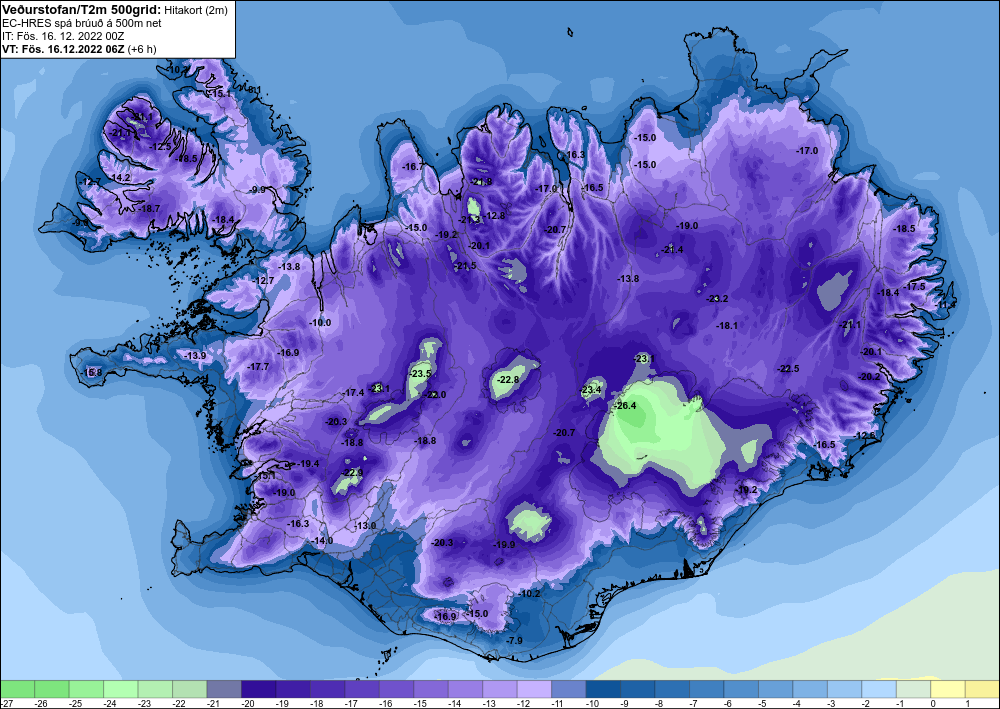This screenshot has width=1000, height=709.
Task: Click the -21.4 temperature label
Action: coord(672,249)
